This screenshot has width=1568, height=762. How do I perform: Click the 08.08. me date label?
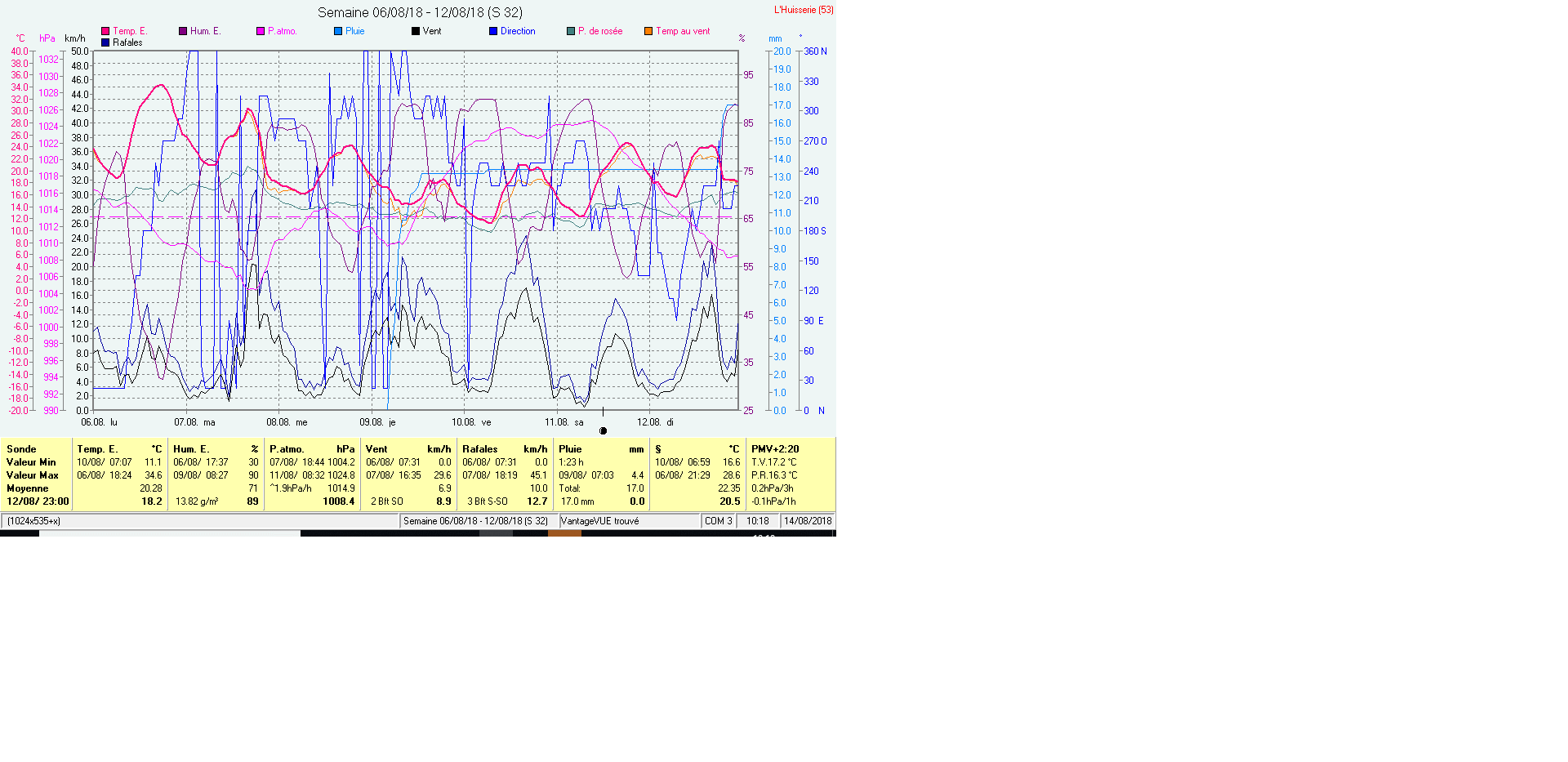287,422
